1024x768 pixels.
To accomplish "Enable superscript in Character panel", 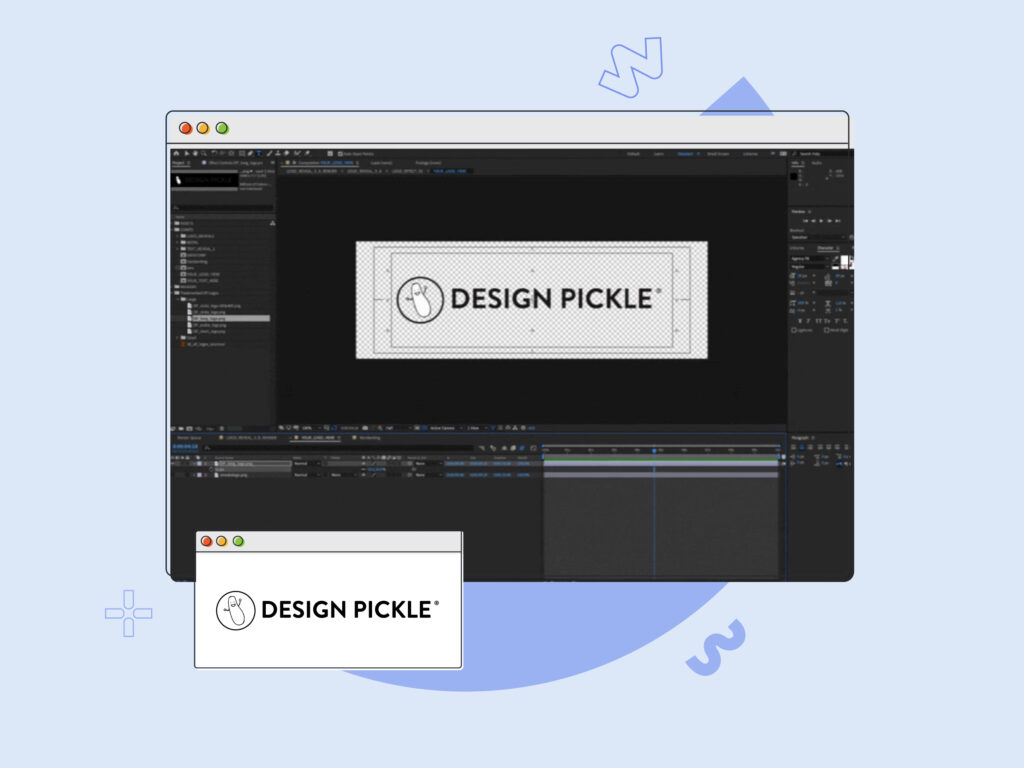I will click(837, 321).
